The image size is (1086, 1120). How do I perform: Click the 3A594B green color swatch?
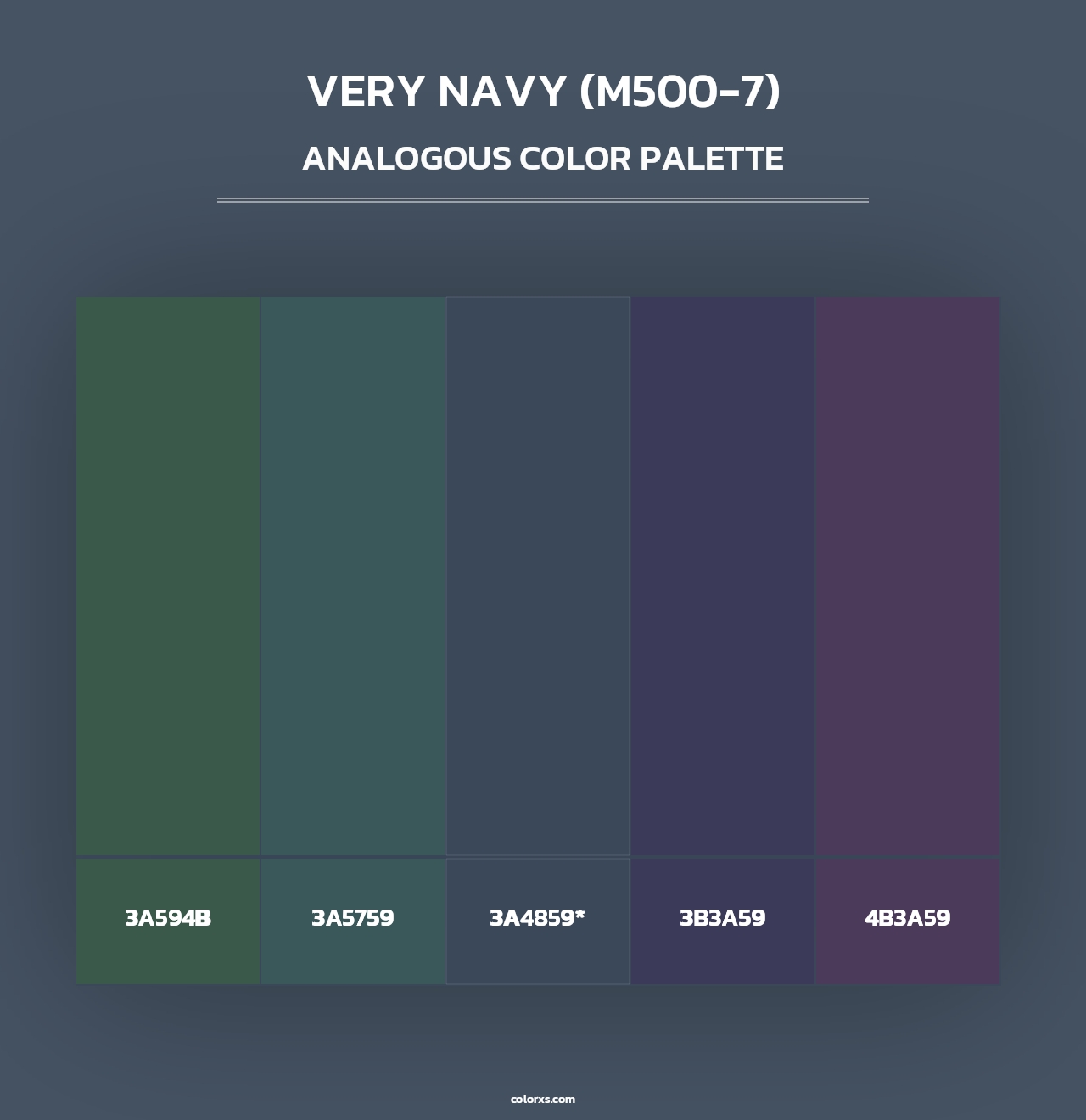(168, 576)
